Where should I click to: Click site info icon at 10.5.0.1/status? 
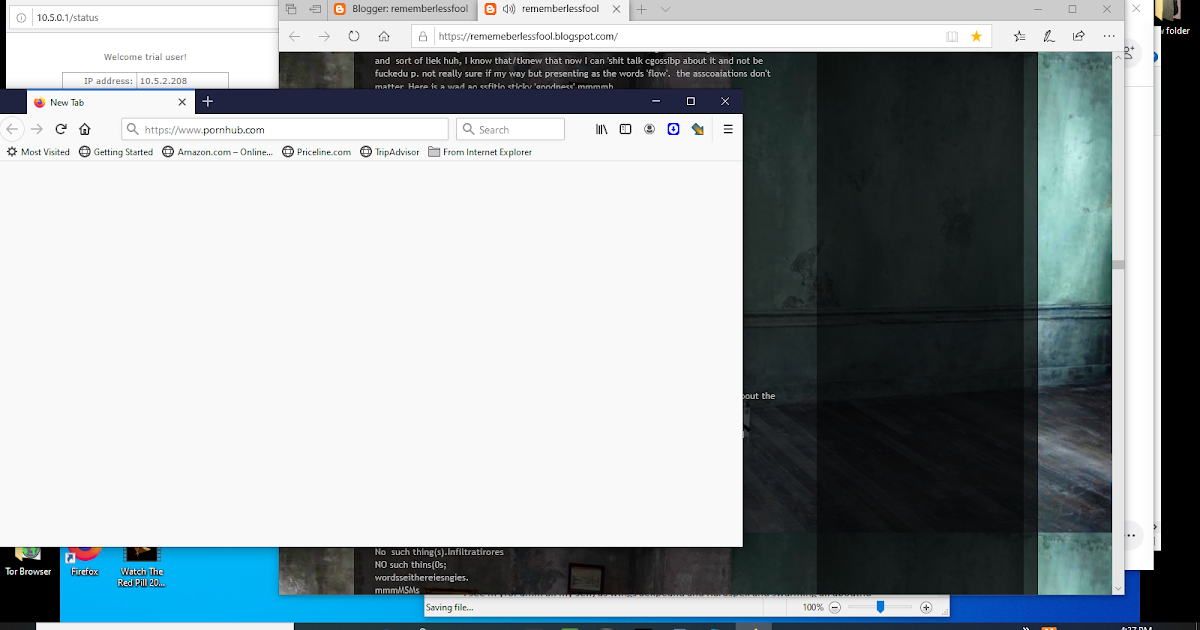click(23, 18)
